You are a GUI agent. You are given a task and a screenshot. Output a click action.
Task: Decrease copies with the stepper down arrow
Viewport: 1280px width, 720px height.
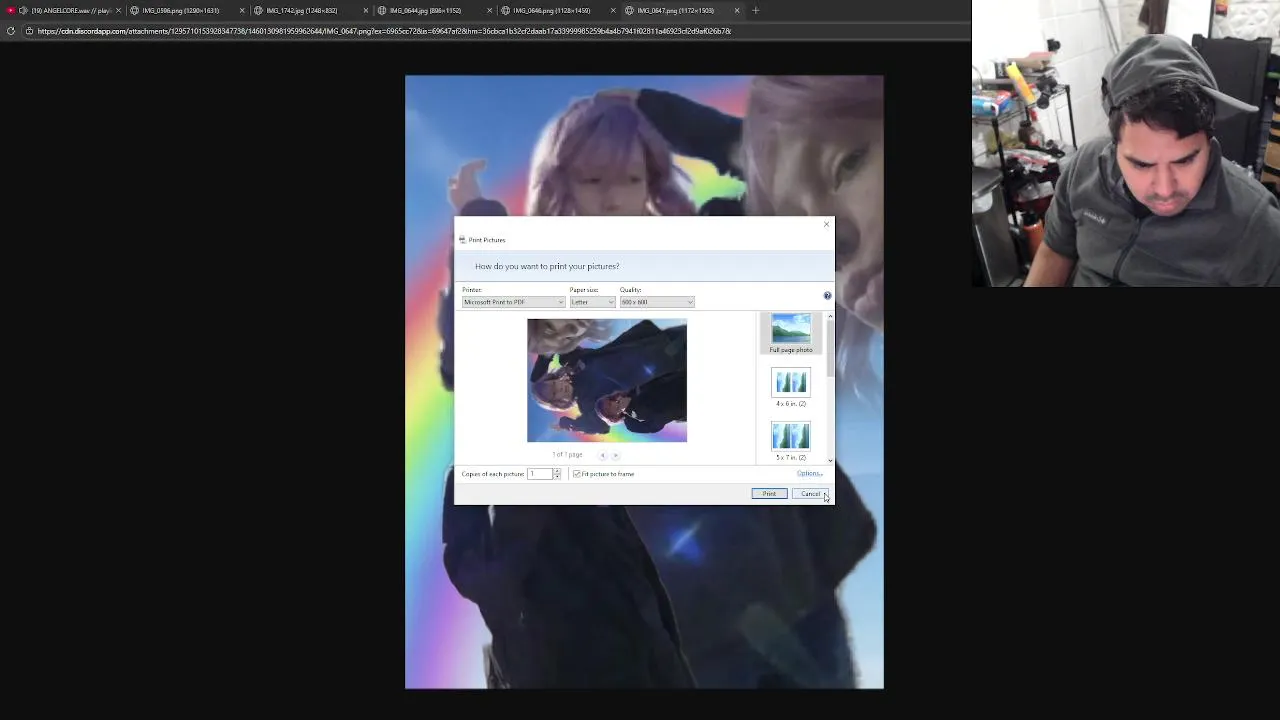click(557, 477)
